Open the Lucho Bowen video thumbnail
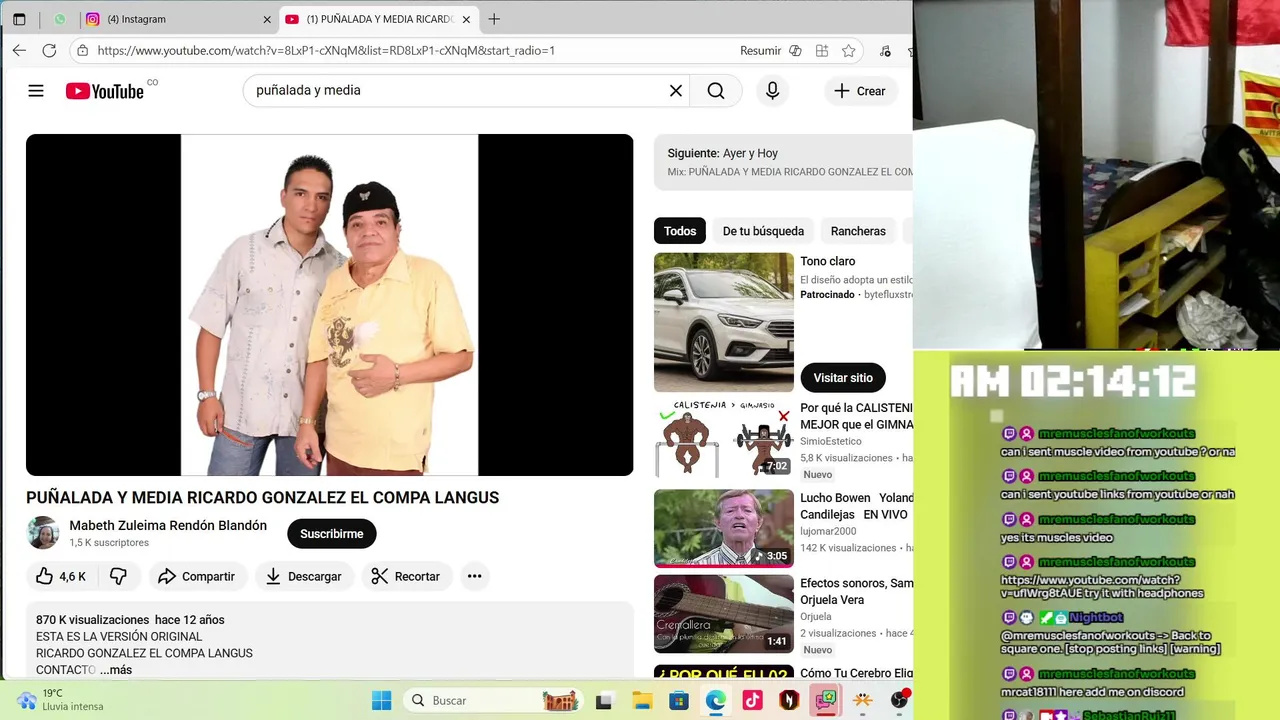Screen dimensions: 1280x720 tap(724, 528)
